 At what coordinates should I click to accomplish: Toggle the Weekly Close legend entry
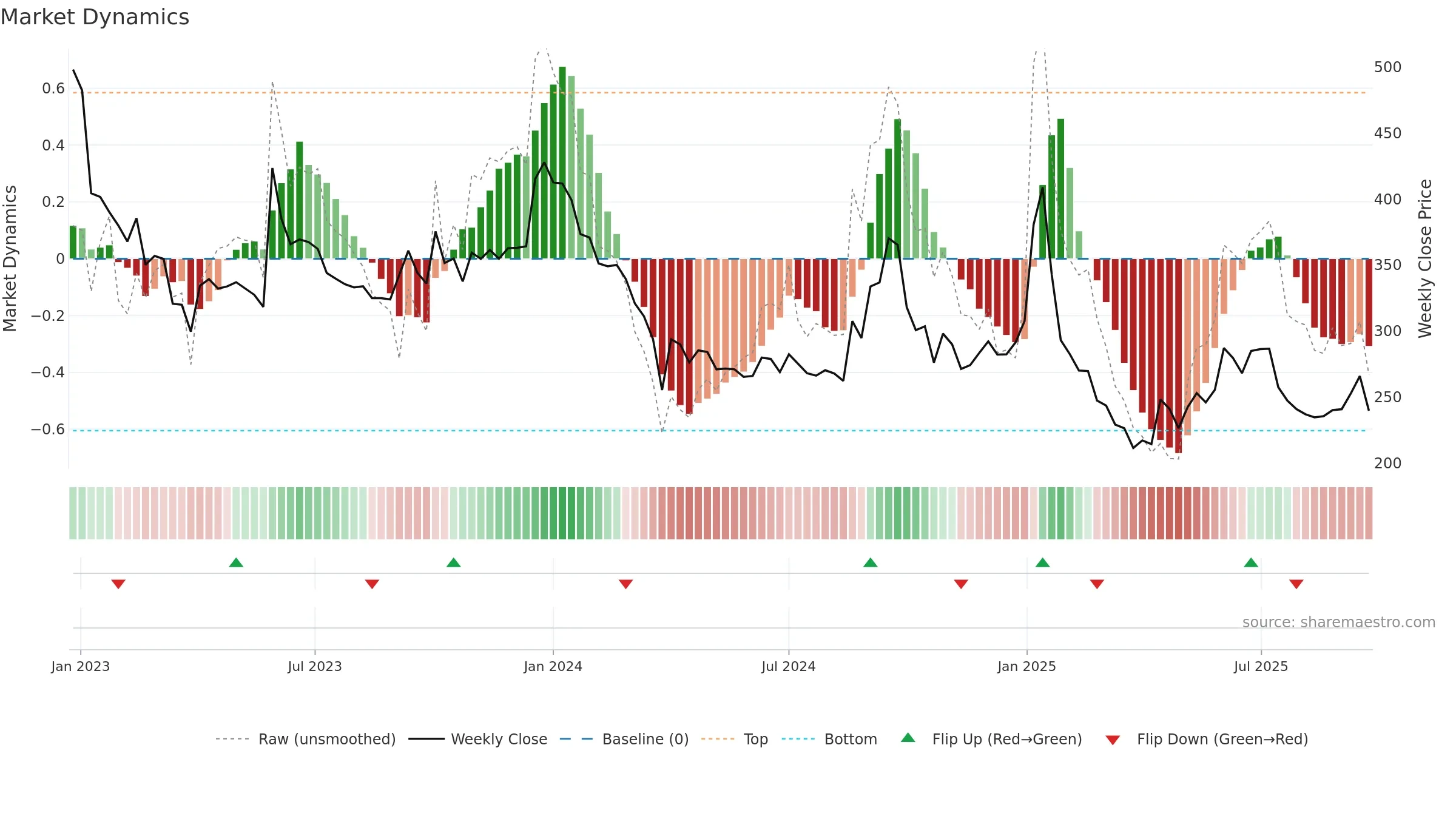477,739
